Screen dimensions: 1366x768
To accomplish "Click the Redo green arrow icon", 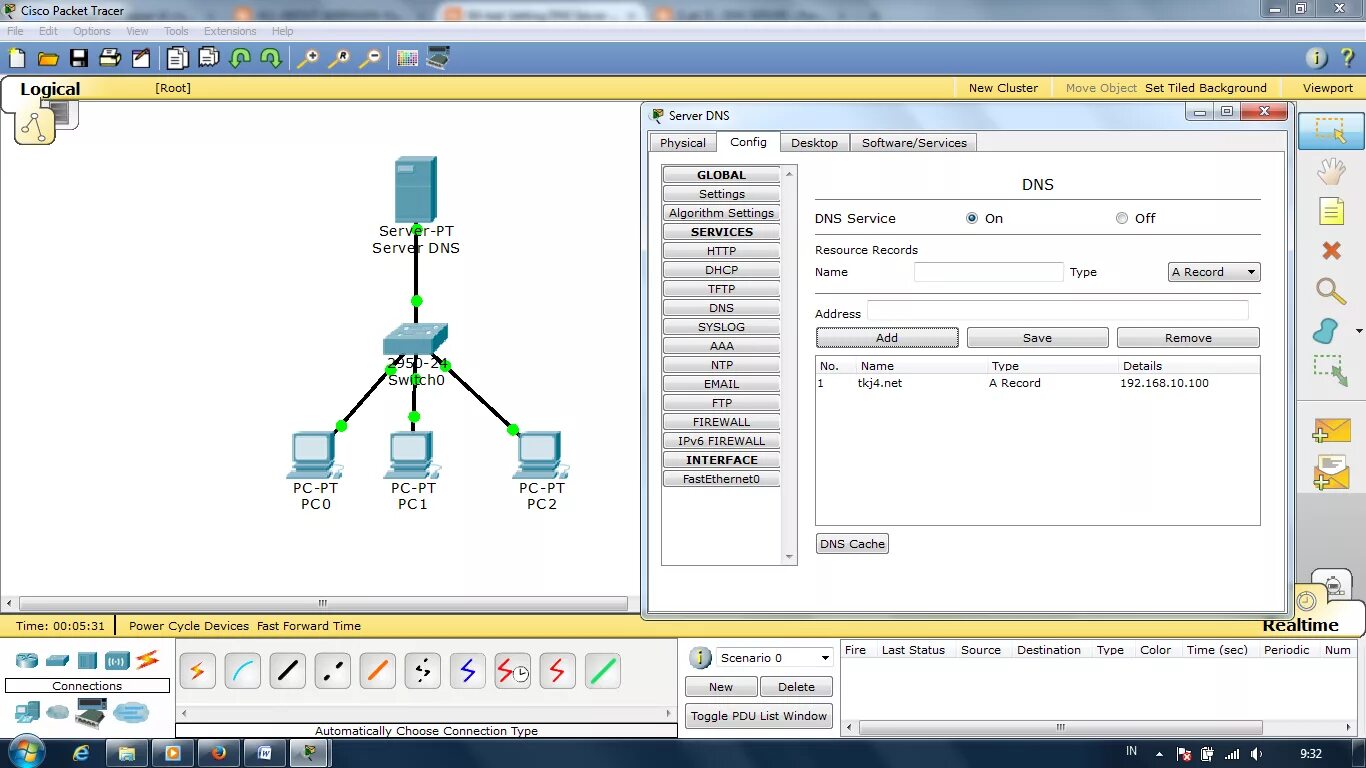I will point(271,58).
